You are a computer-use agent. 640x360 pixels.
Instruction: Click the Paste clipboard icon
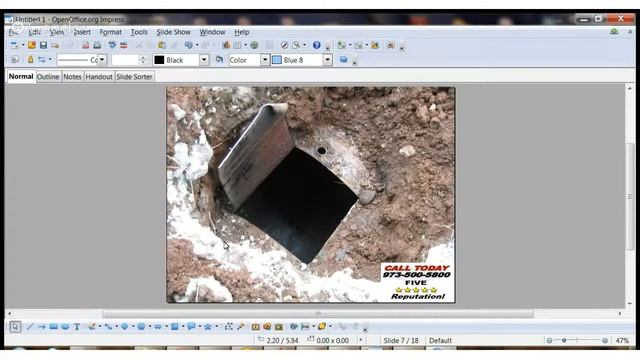[162, 45]
